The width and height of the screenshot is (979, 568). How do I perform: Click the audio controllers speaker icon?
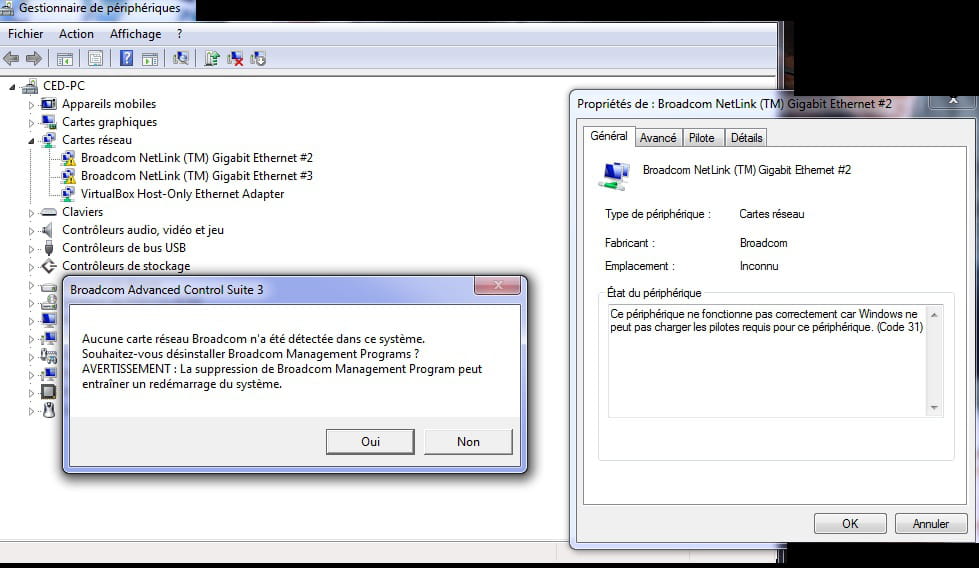(x=47, y=230)
